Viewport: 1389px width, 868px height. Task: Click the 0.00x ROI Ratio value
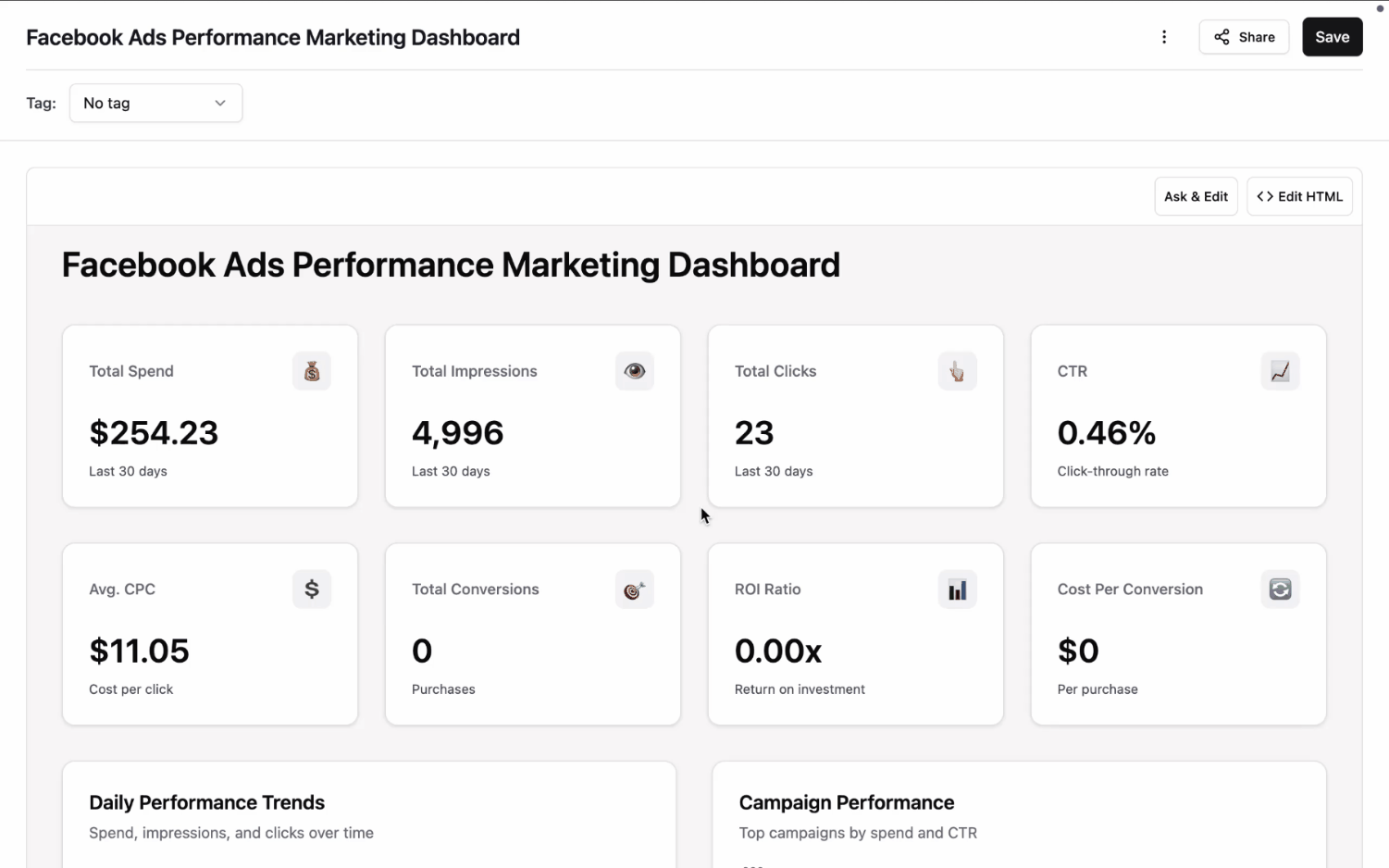click(778, 651)
